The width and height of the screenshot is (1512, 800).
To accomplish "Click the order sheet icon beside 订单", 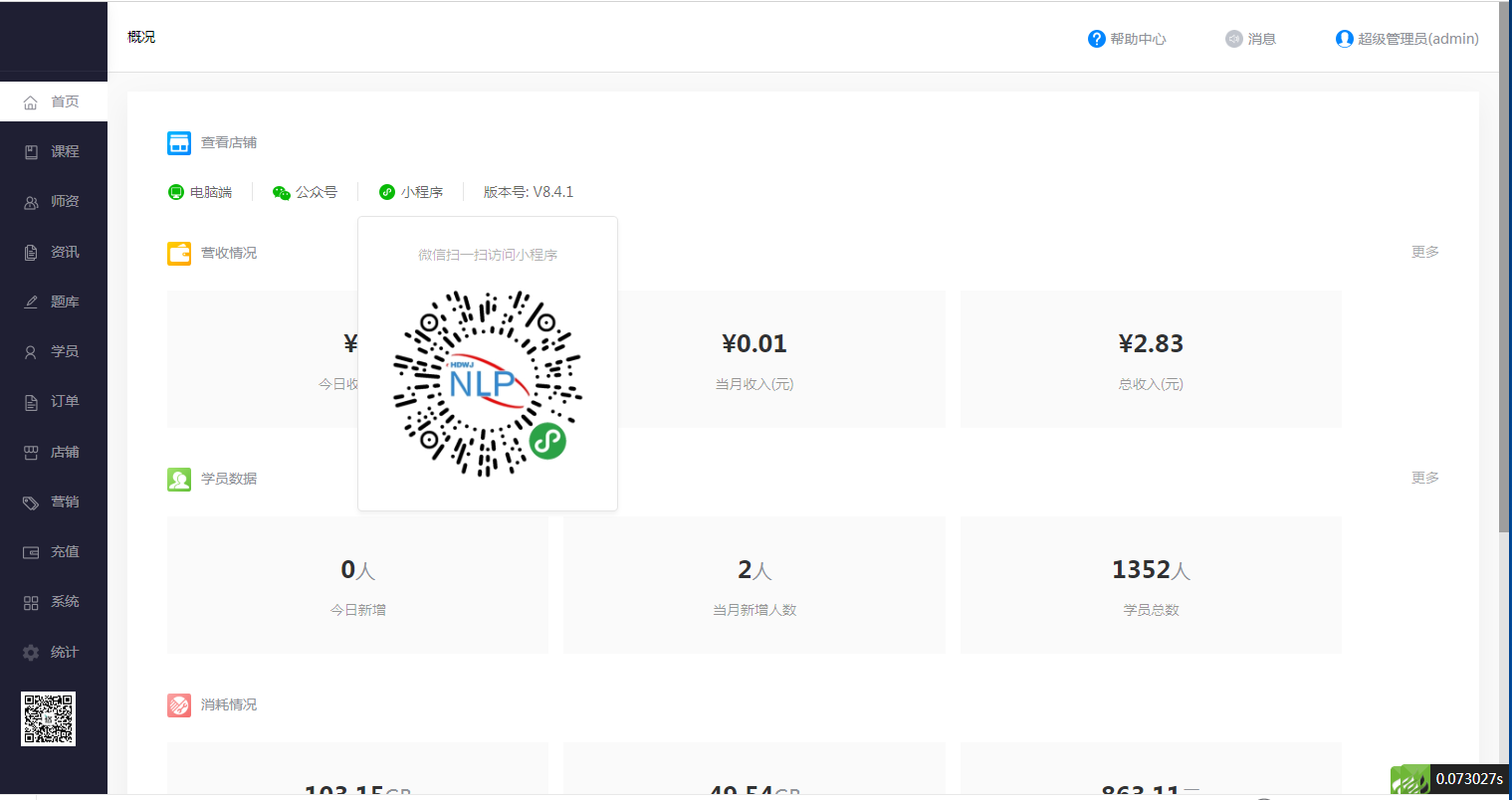I will 31,402.
